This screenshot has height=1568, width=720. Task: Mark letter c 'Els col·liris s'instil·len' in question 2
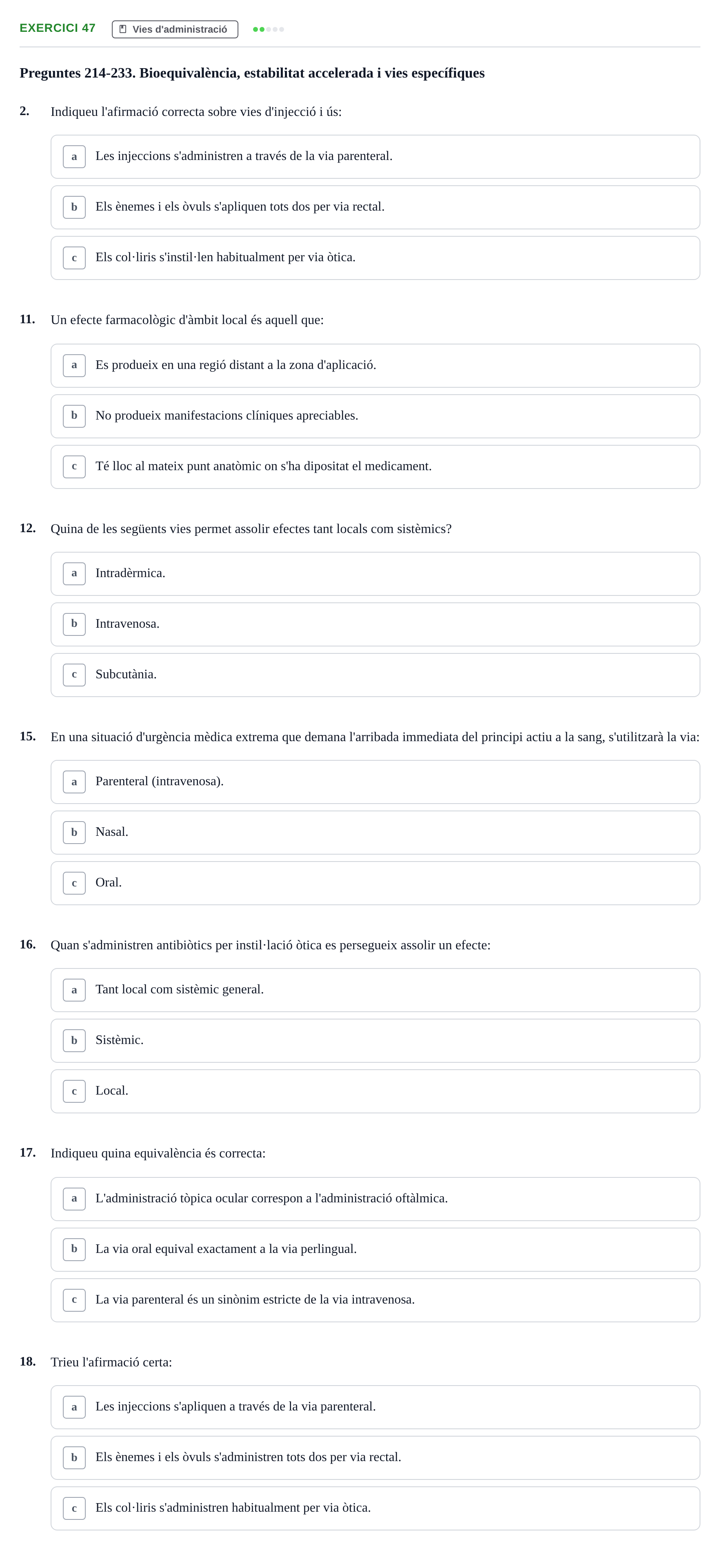coord(375,258)
